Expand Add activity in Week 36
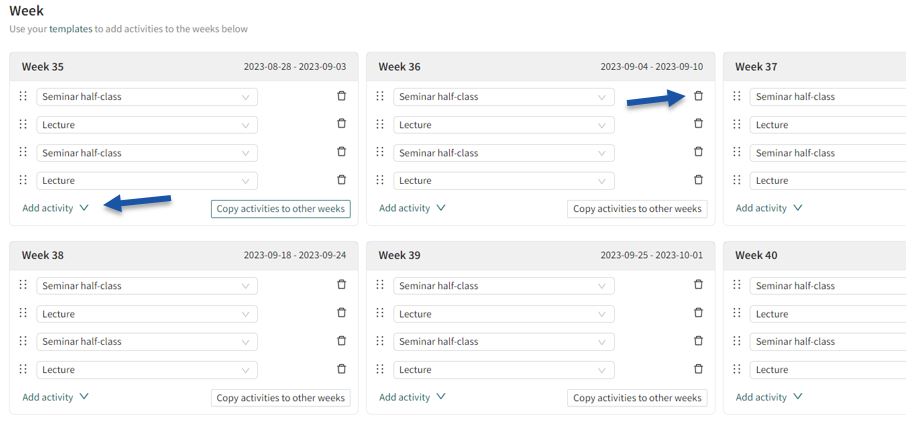The width and height of the screenshot is (924, 435). [412, 208]
